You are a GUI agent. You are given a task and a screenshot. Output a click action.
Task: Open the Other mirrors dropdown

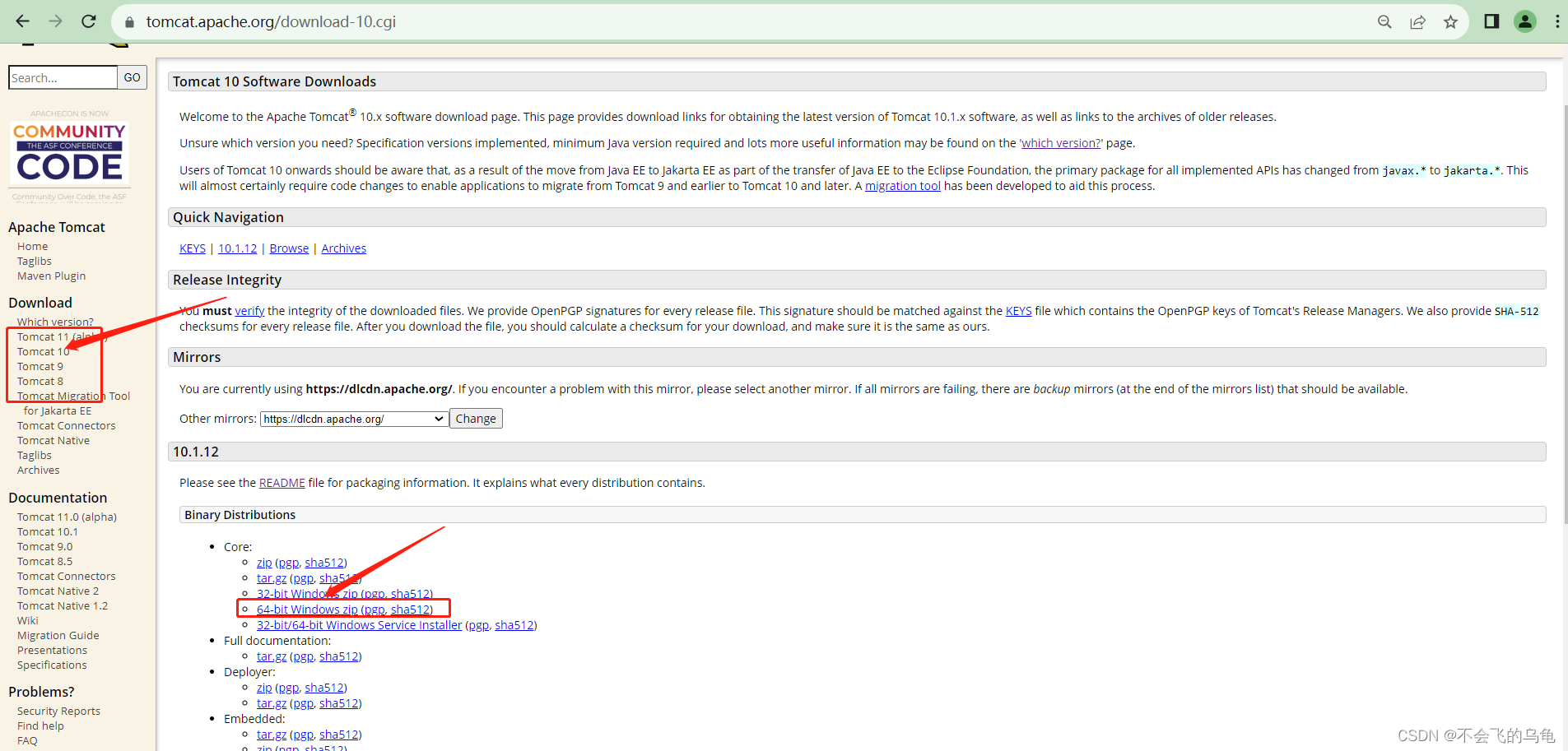(x=354, y=419)
